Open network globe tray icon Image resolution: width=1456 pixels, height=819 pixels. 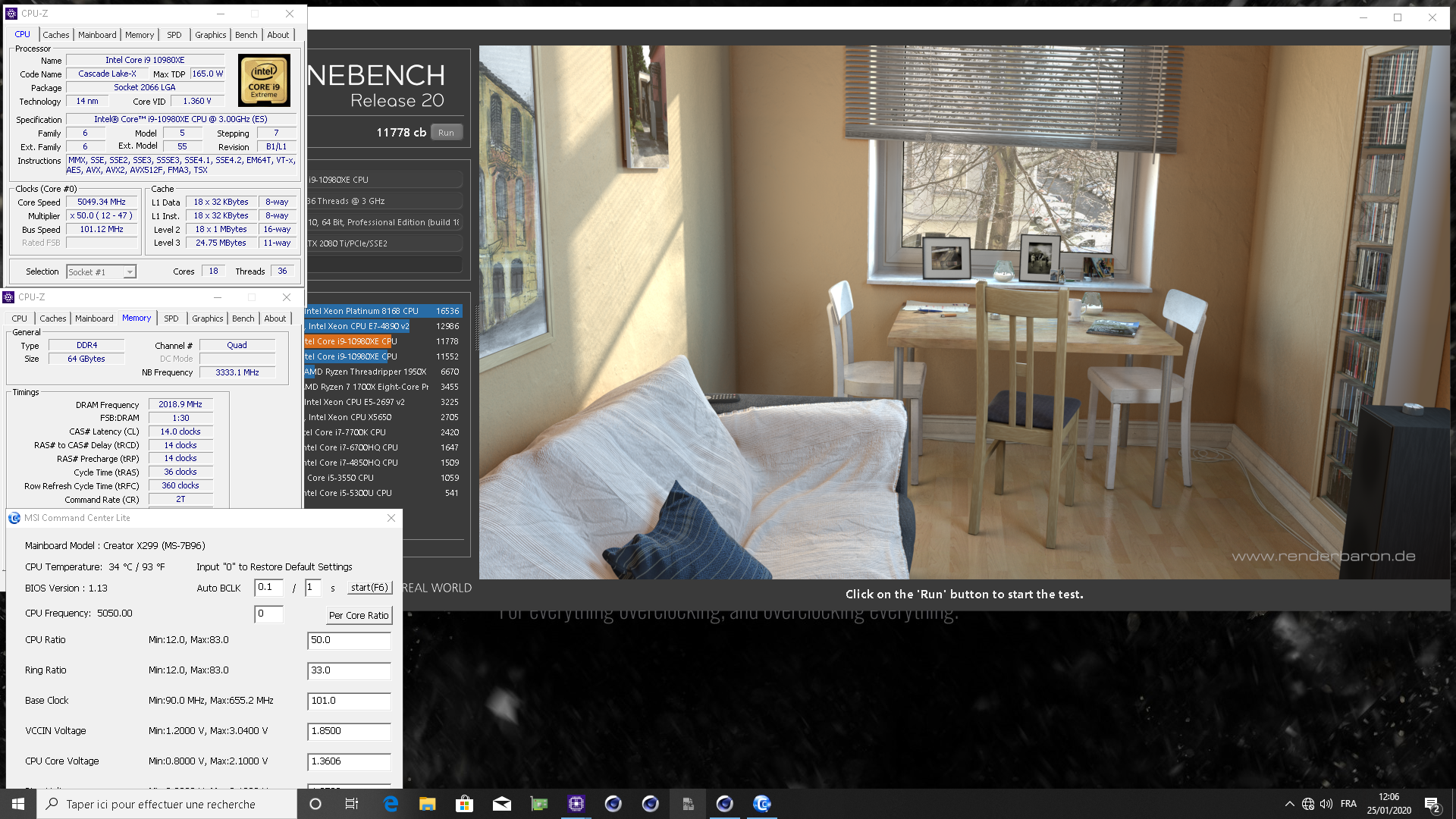pos(1308,804)
